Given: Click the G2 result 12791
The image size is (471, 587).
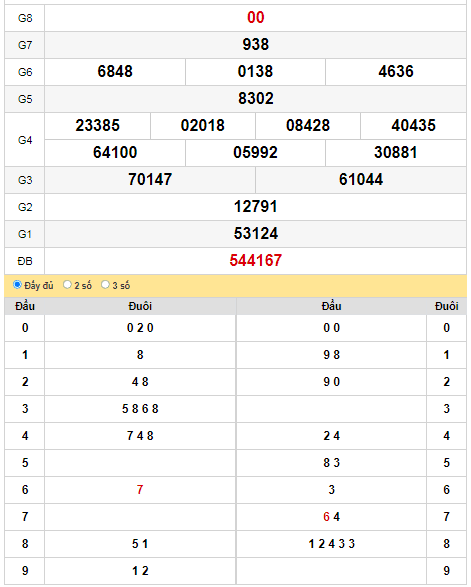Looking at the screenshot, I should (255, 207).
